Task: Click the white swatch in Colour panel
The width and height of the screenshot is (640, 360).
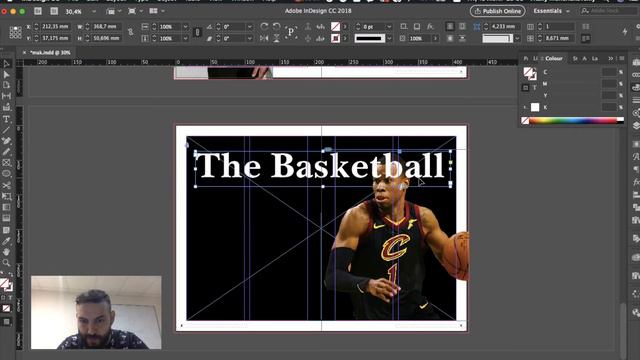Action: tap(535, 107)
